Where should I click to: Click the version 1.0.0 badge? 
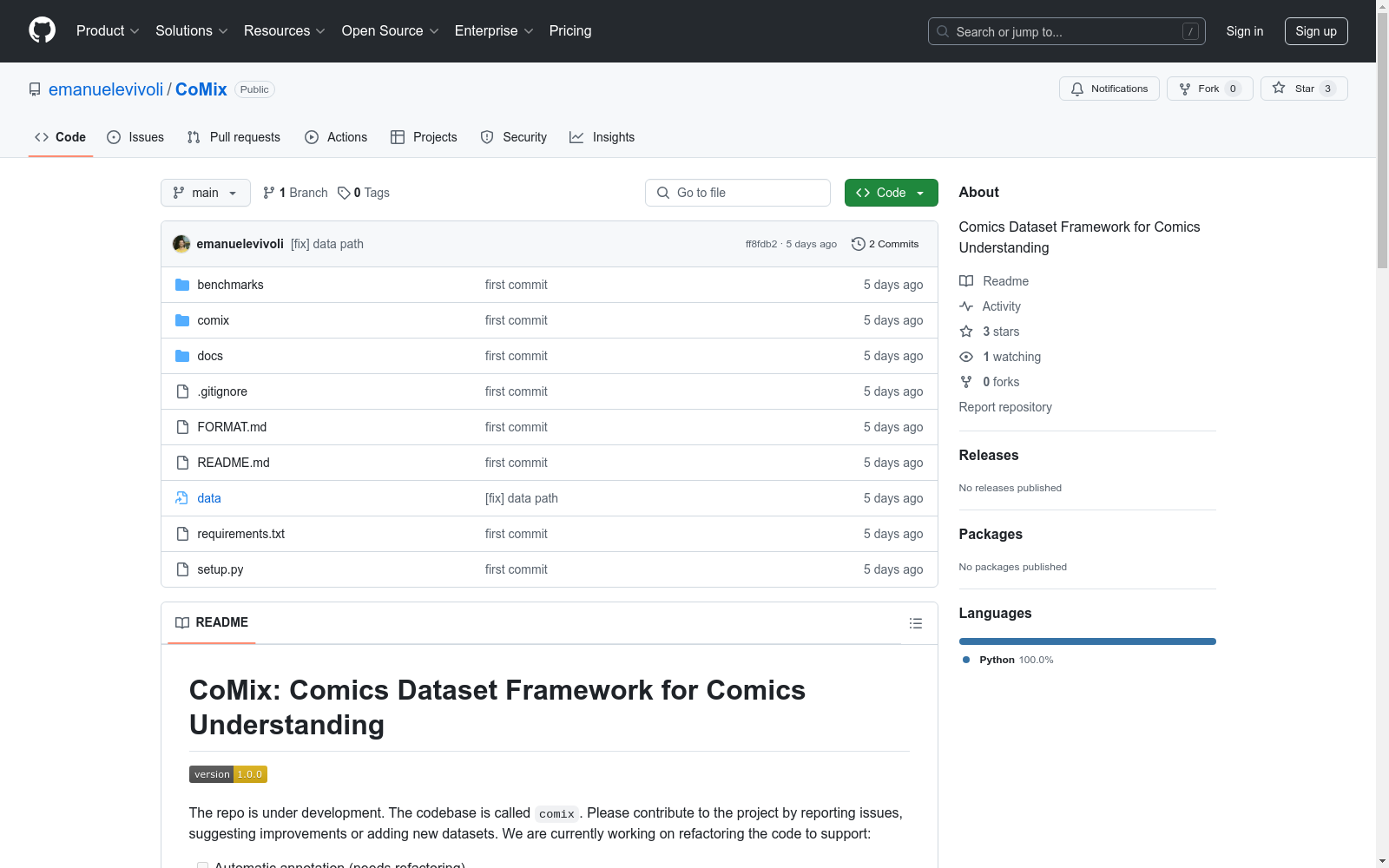point(228,774)
